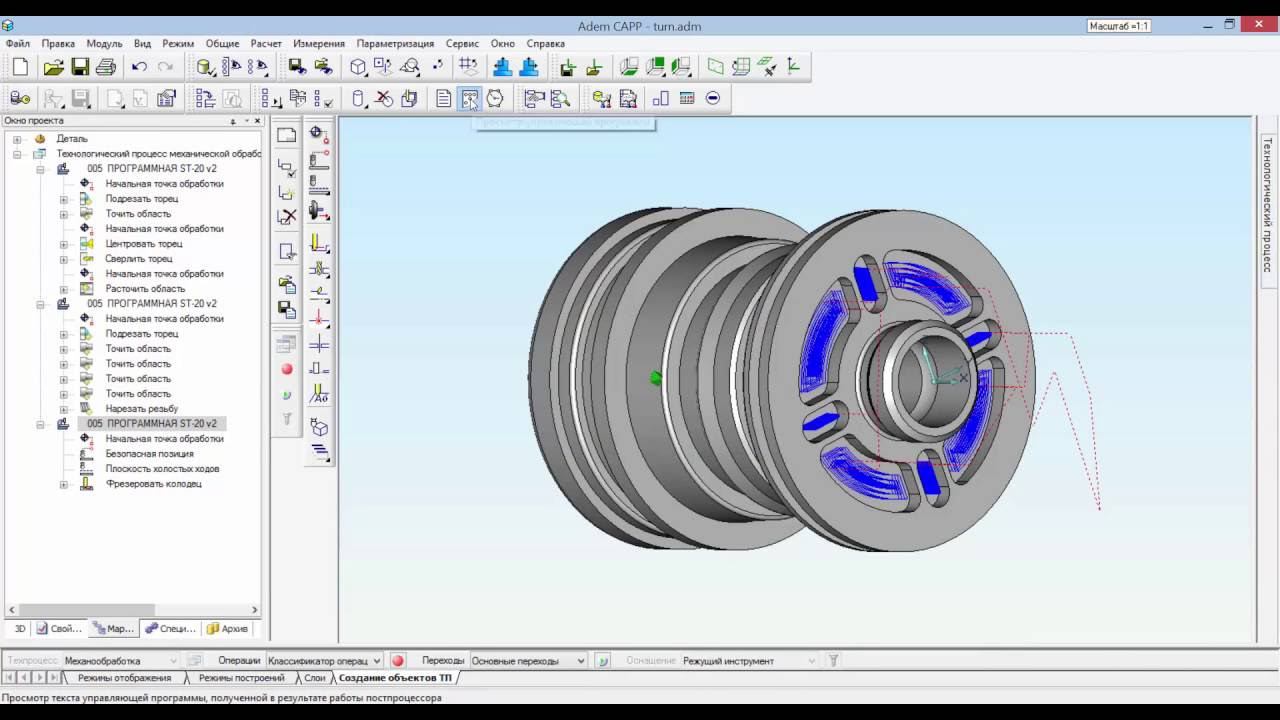
Task: Select the Безопасная позиция tree item
Action: point(150,454)
